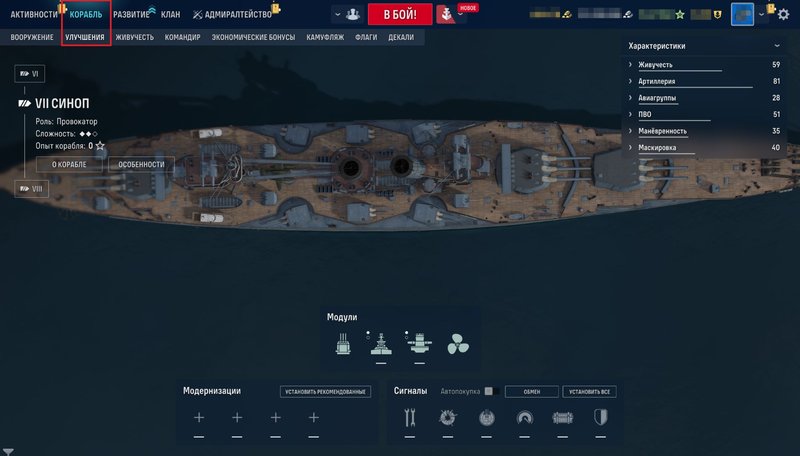This screenshot has width=800, height=456.
Task: Select the tier VIII ship node
Action: (31, 189)
